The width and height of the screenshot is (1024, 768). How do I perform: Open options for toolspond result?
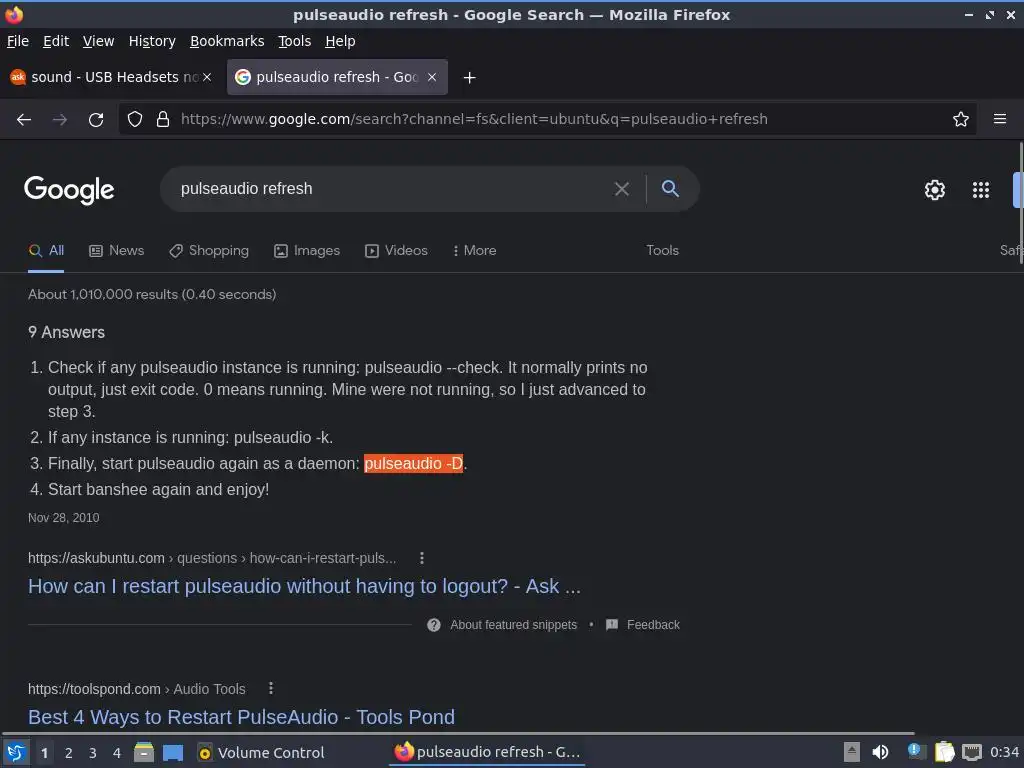point(271,688)
